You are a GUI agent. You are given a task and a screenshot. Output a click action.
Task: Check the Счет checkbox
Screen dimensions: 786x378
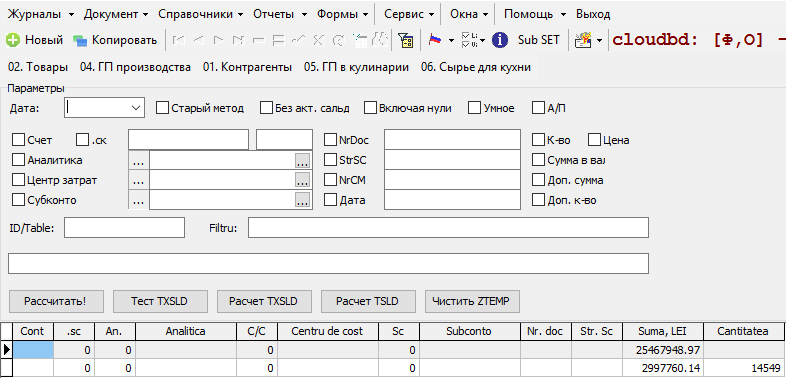pos(19,140)
